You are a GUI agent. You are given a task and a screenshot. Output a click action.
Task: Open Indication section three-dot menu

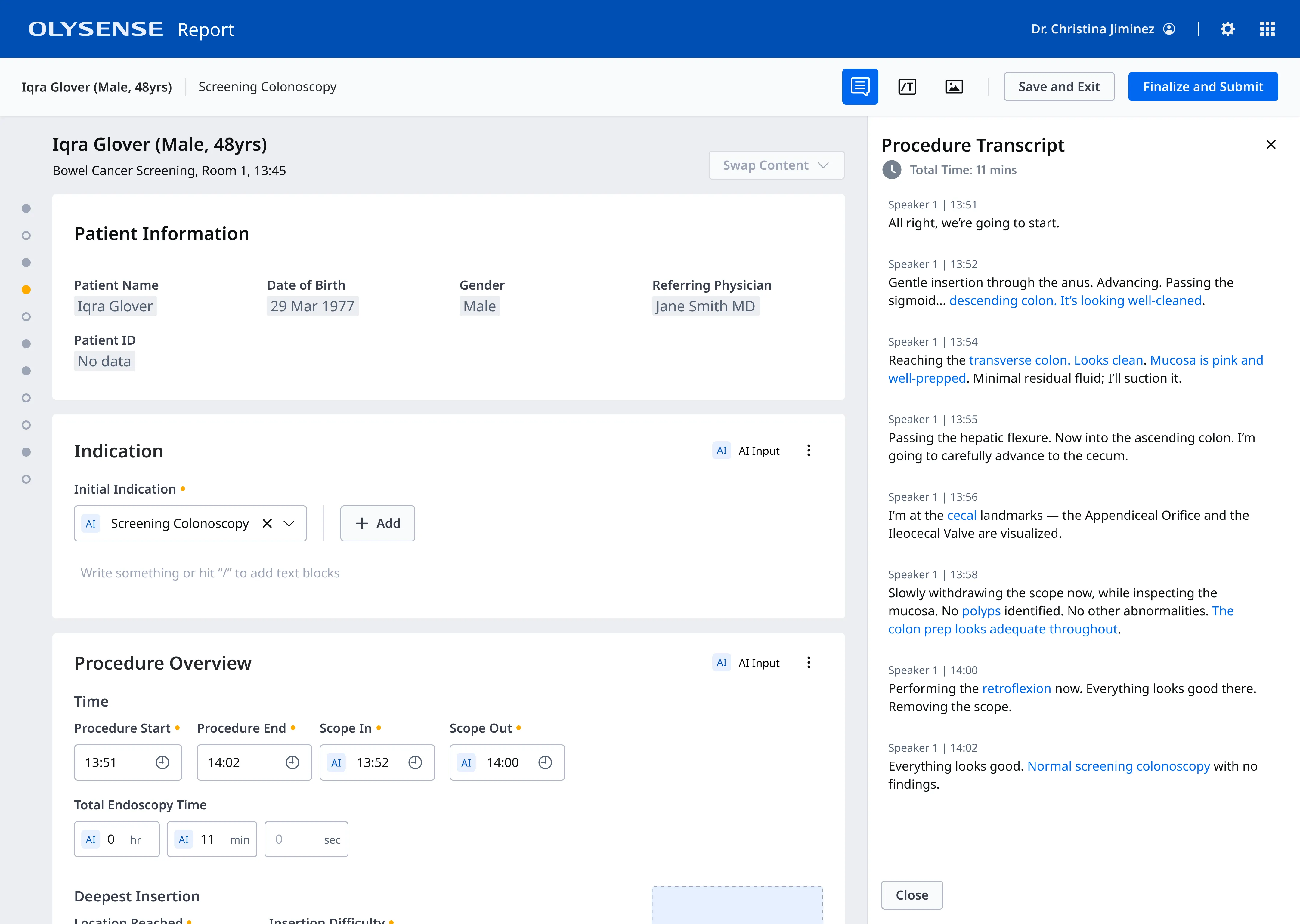click(808, 451)
